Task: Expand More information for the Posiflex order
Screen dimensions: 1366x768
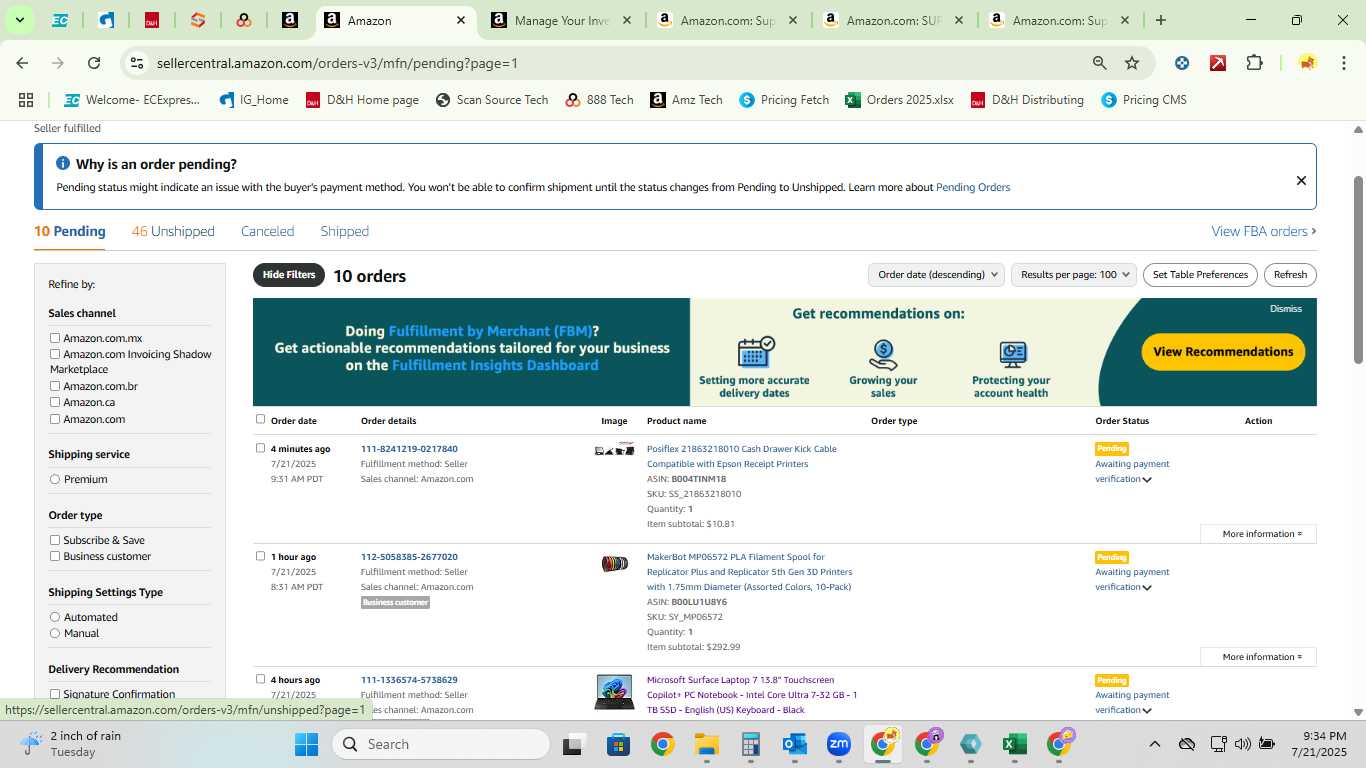Action: coord(1258,534)
